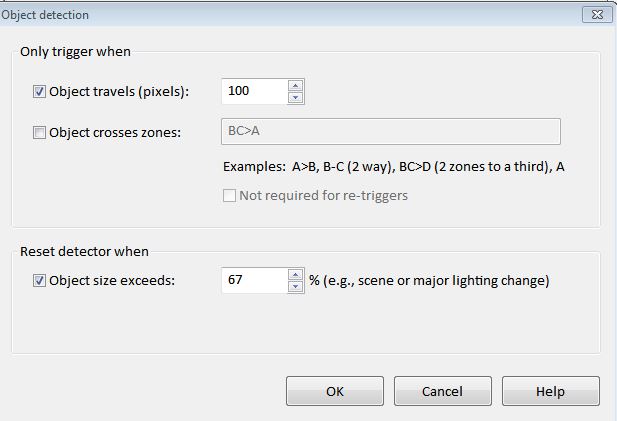The height and width of the screenshot is (421, 617).
Task: Click the scene or lighting change hint text
Action: [429, 281]
